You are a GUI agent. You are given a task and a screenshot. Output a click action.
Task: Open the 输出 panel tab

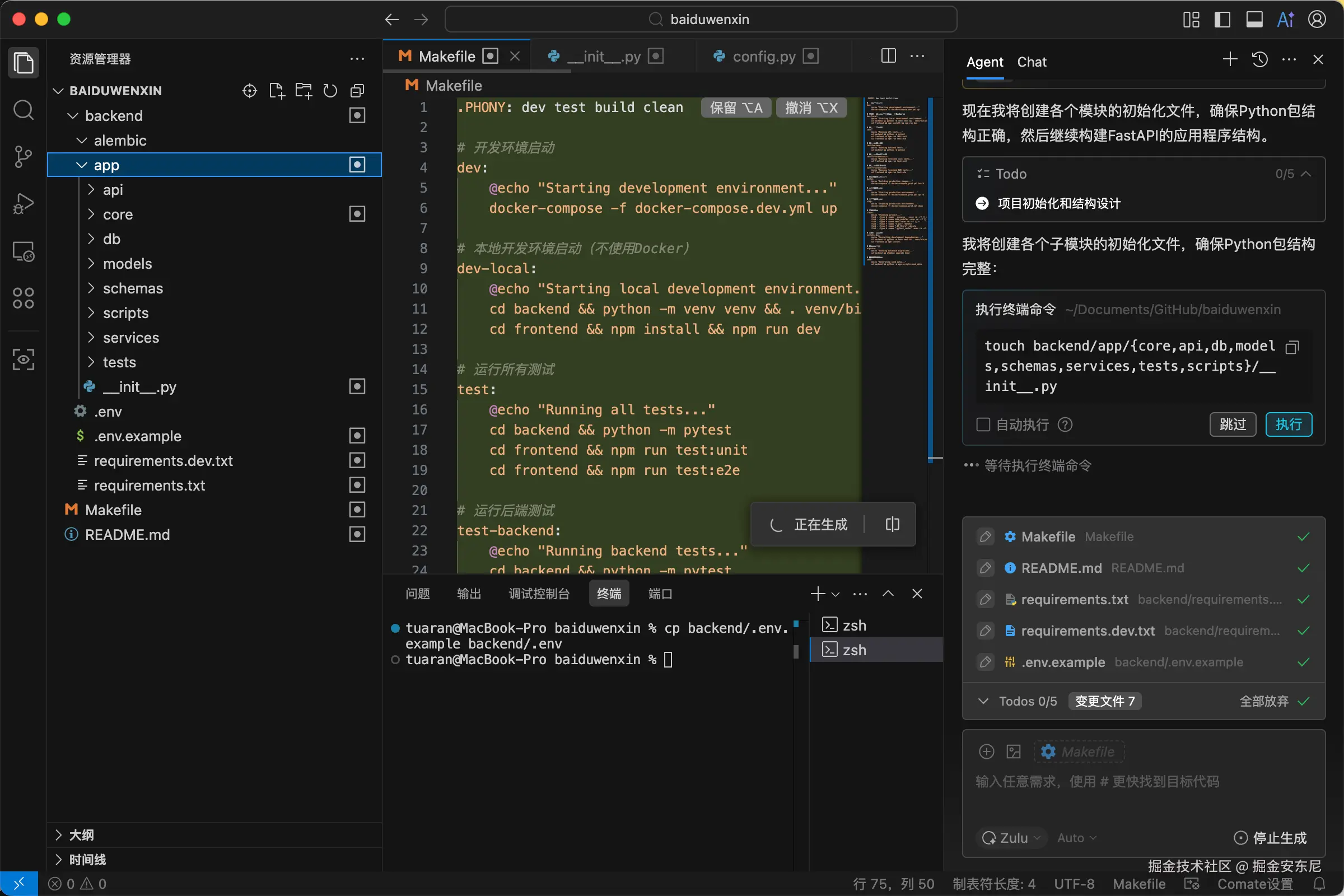pyautogui.click(x=469, y=594)
